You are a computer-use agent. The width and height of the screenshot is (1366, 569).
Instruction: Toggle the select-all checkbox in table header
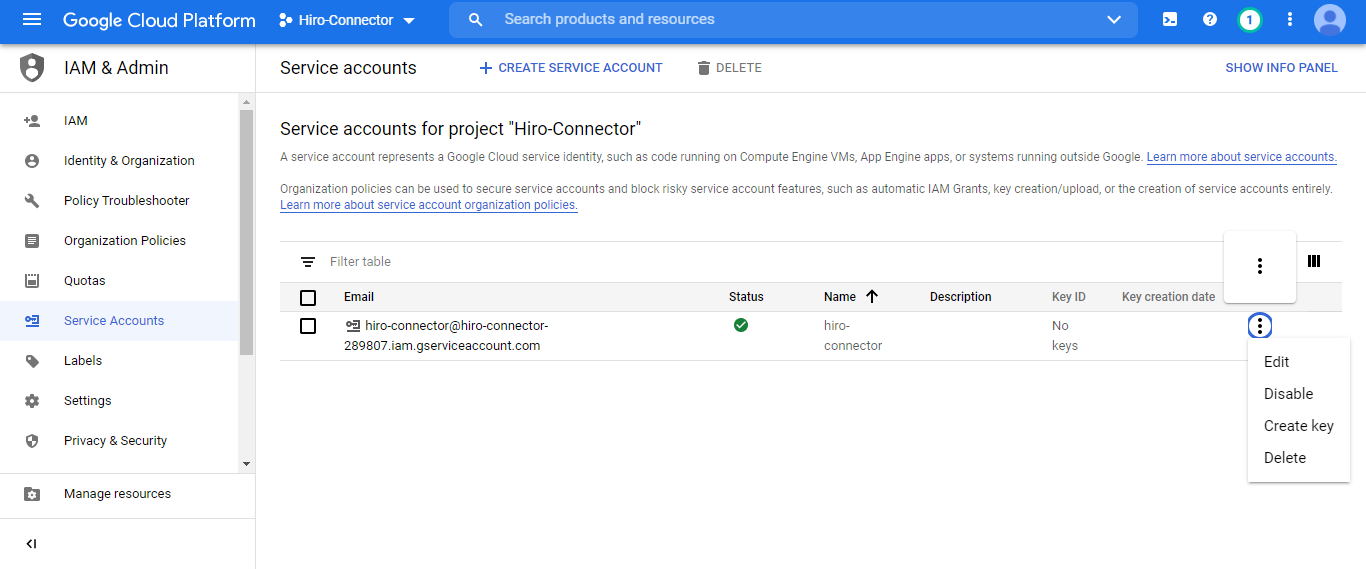(308, 298)
